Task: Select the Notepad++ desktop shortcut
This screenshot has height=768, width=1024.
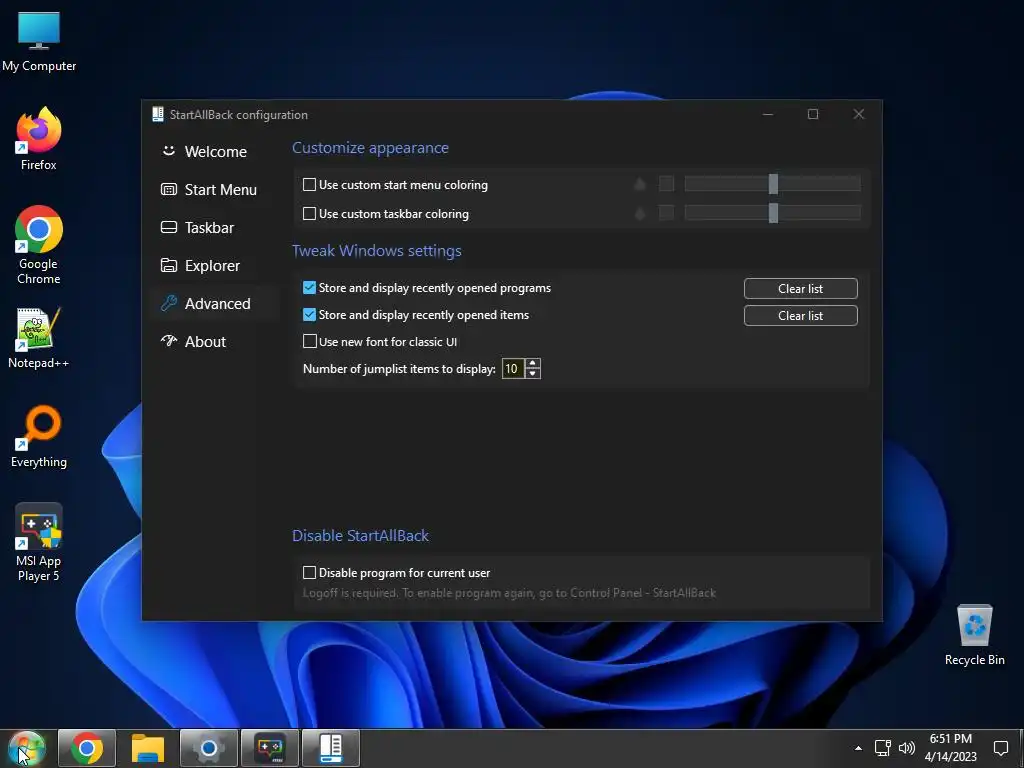Action: [39, 338]
